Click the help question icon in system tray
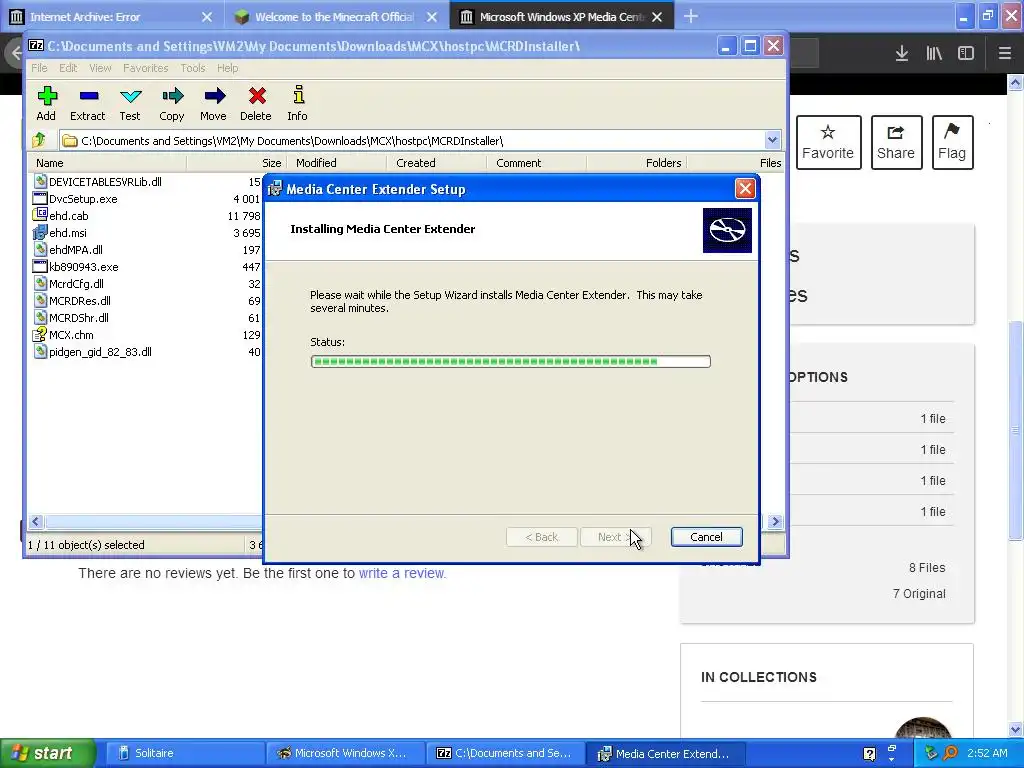 click(x=869, y=754)
